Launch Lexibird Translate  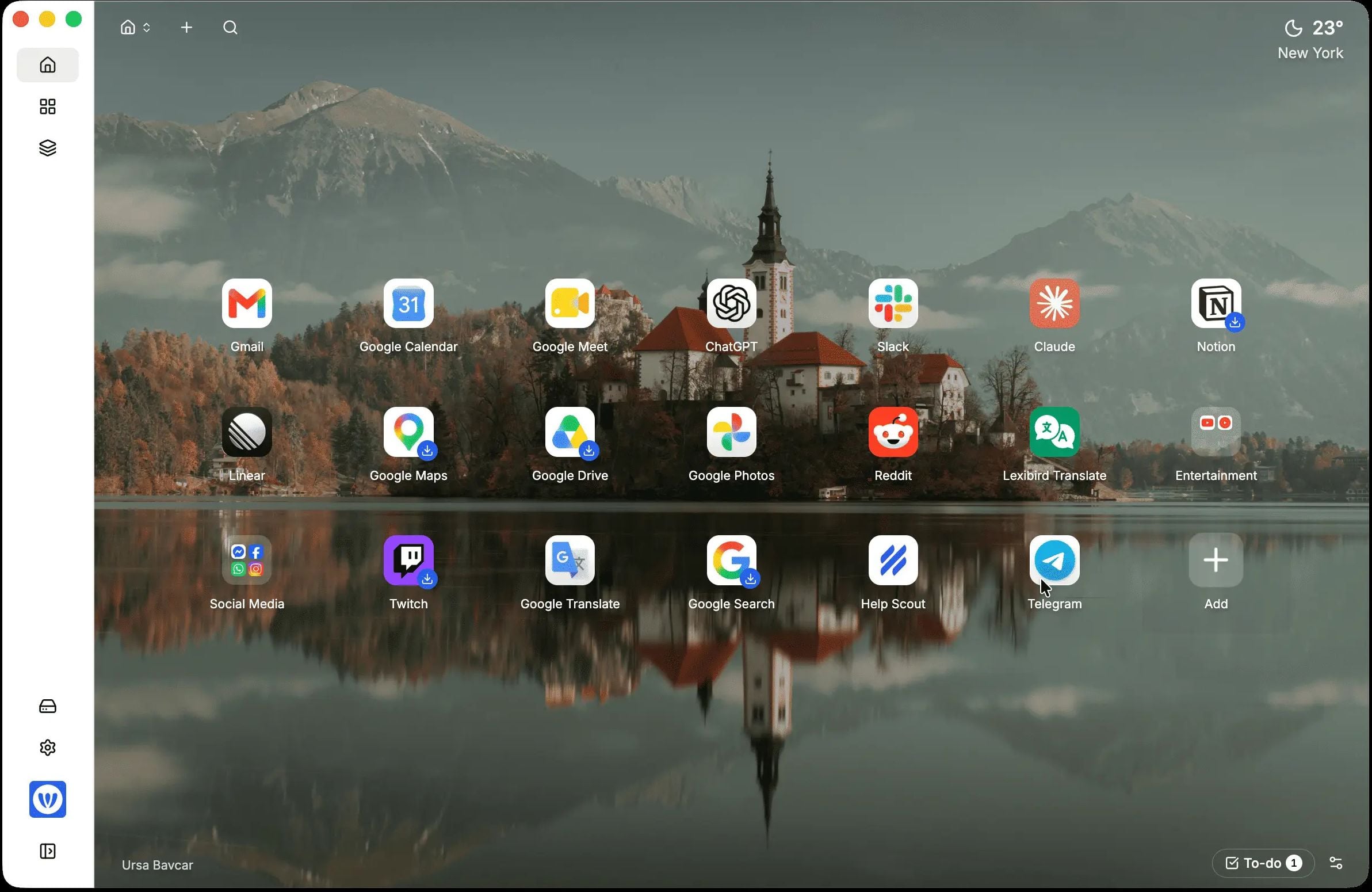click(1054, 432)
